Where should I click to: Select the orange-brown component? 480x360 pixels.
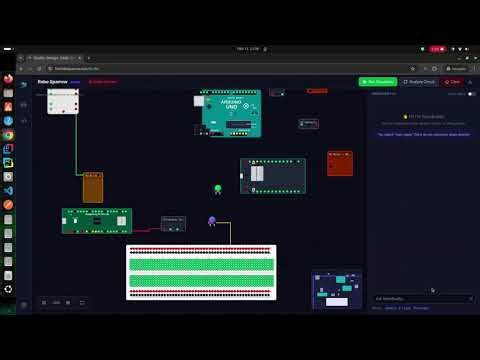click(x=93, y=188)
